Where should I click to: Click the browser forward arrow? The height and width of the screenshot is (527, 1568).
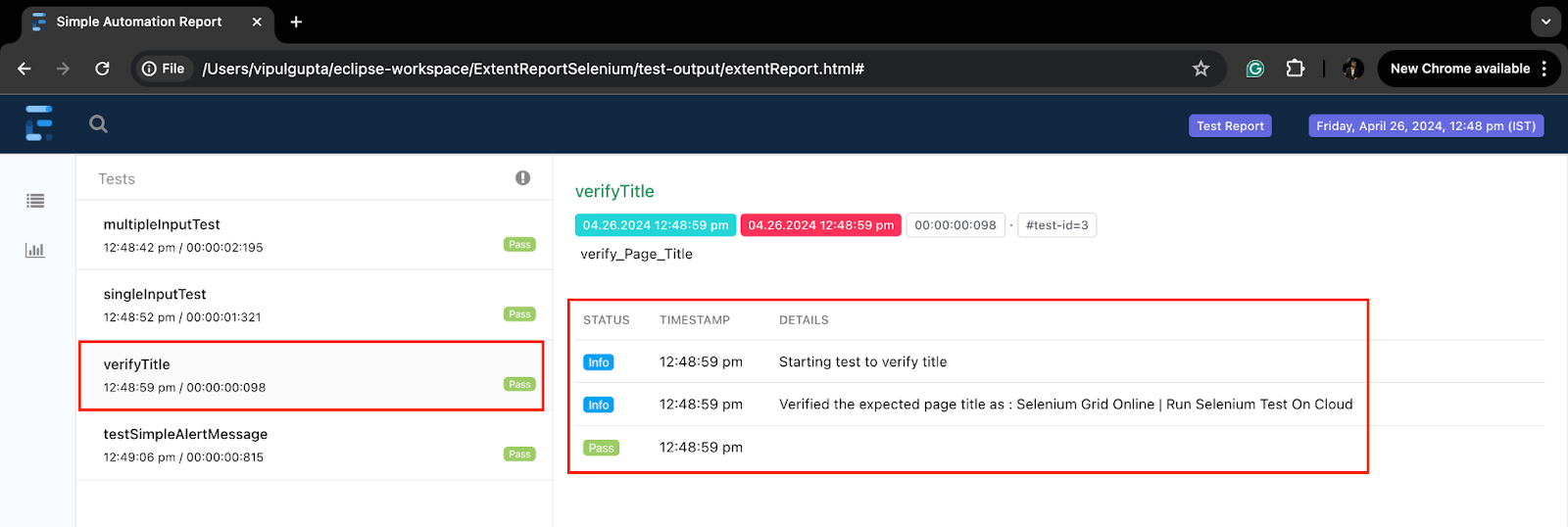coord(63,69)
